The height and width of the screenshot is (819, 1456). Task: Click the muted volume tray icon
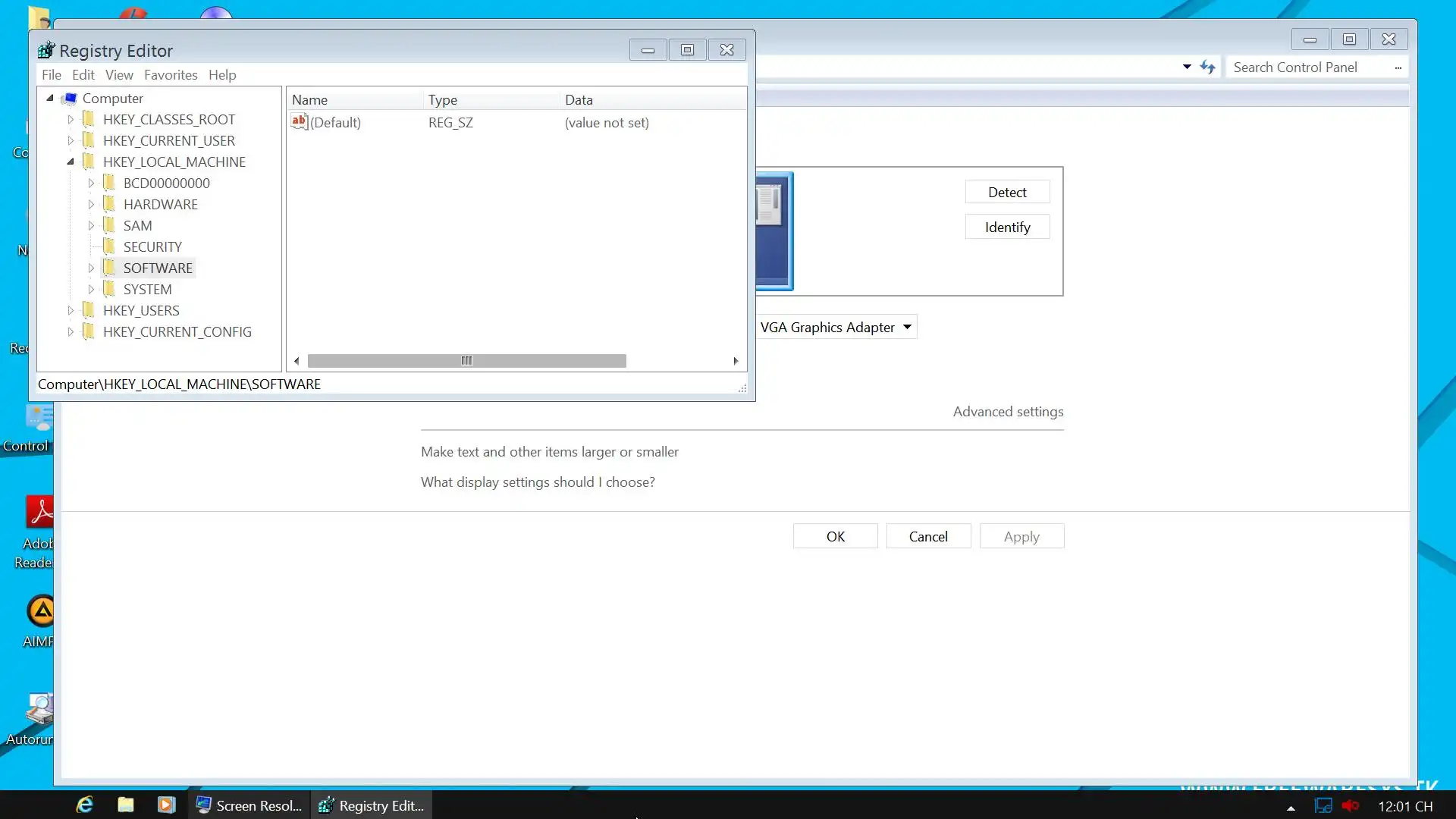click(x=1351, y=806)
